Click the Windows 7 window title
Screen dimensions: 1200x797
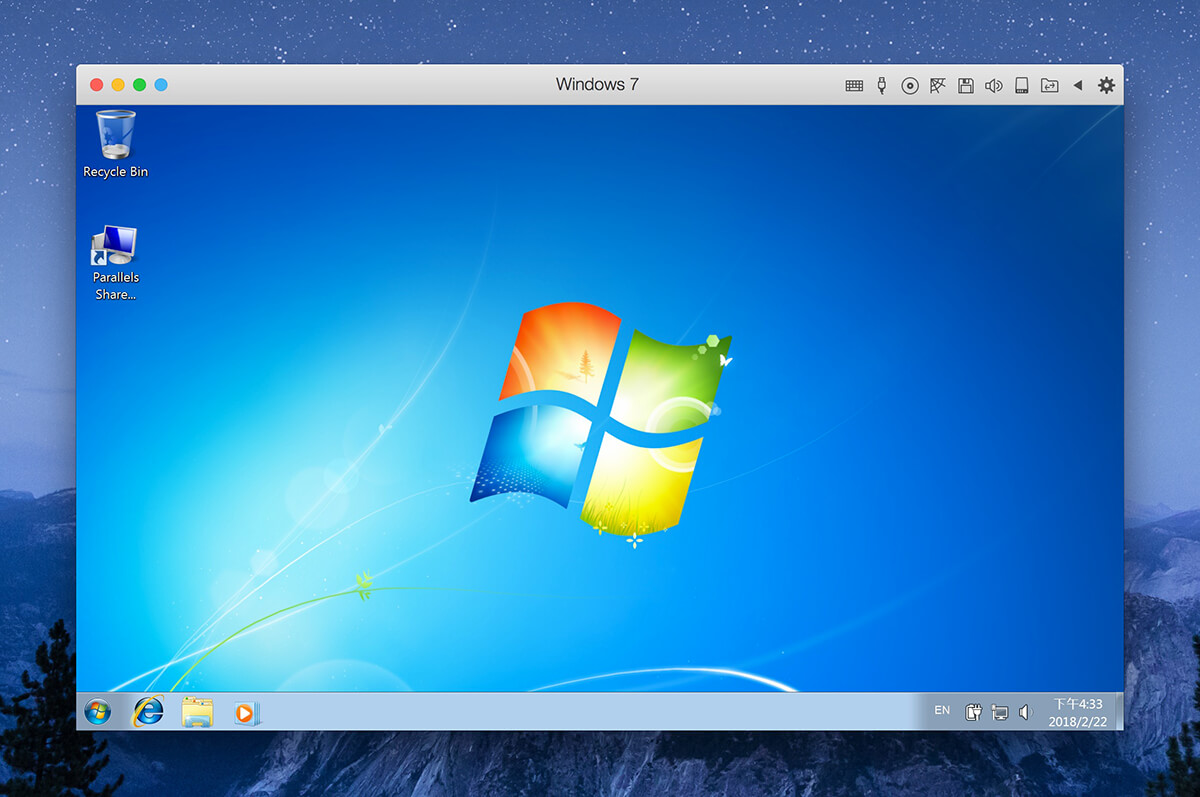[x=597, y=84]
